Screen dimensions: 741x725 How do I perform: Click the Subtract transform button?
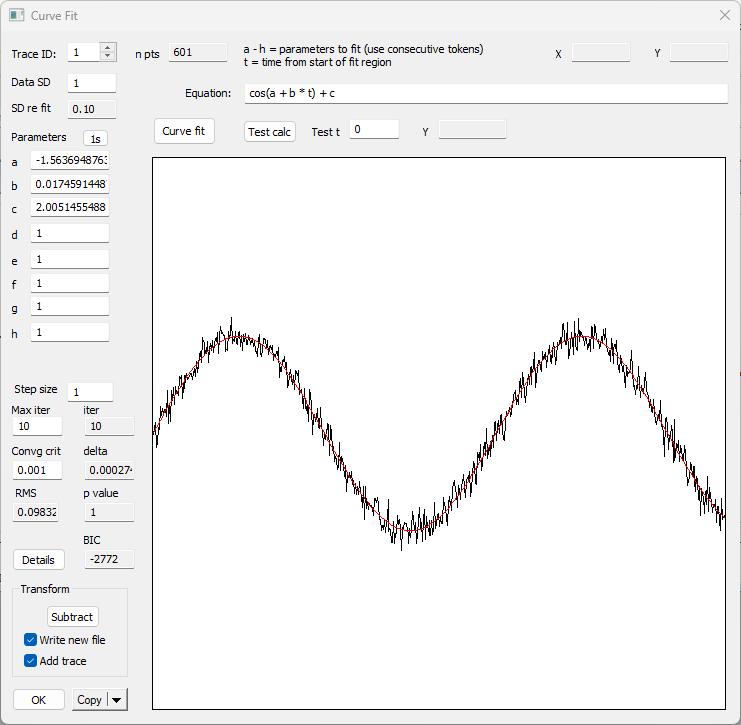click(x=72, y=617)
